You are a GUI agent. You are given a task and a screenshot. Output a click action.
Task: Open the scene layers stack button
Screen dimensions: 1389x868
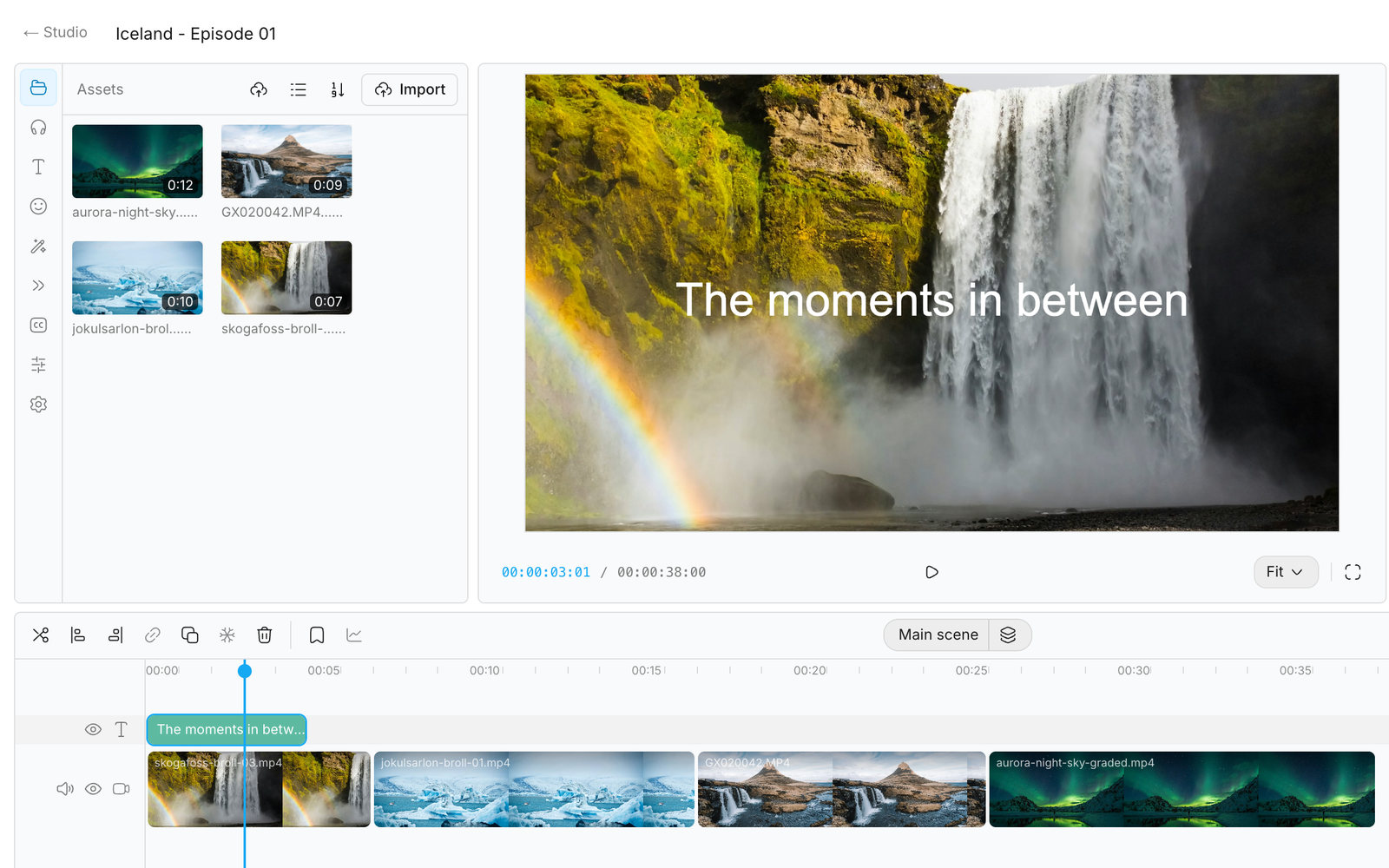[x=1009, y=635]
